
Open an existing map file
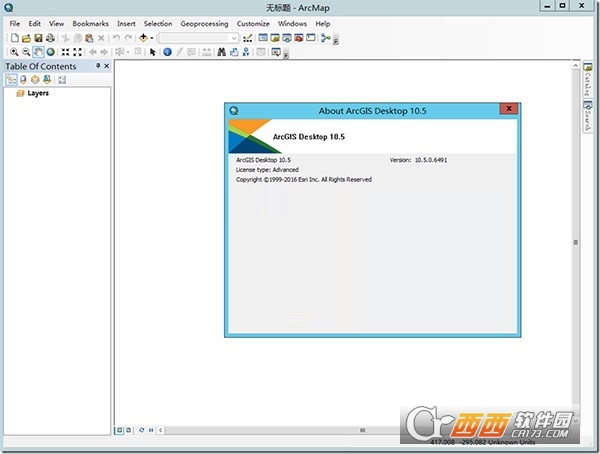pyautogui.click(x=26, y=38)
